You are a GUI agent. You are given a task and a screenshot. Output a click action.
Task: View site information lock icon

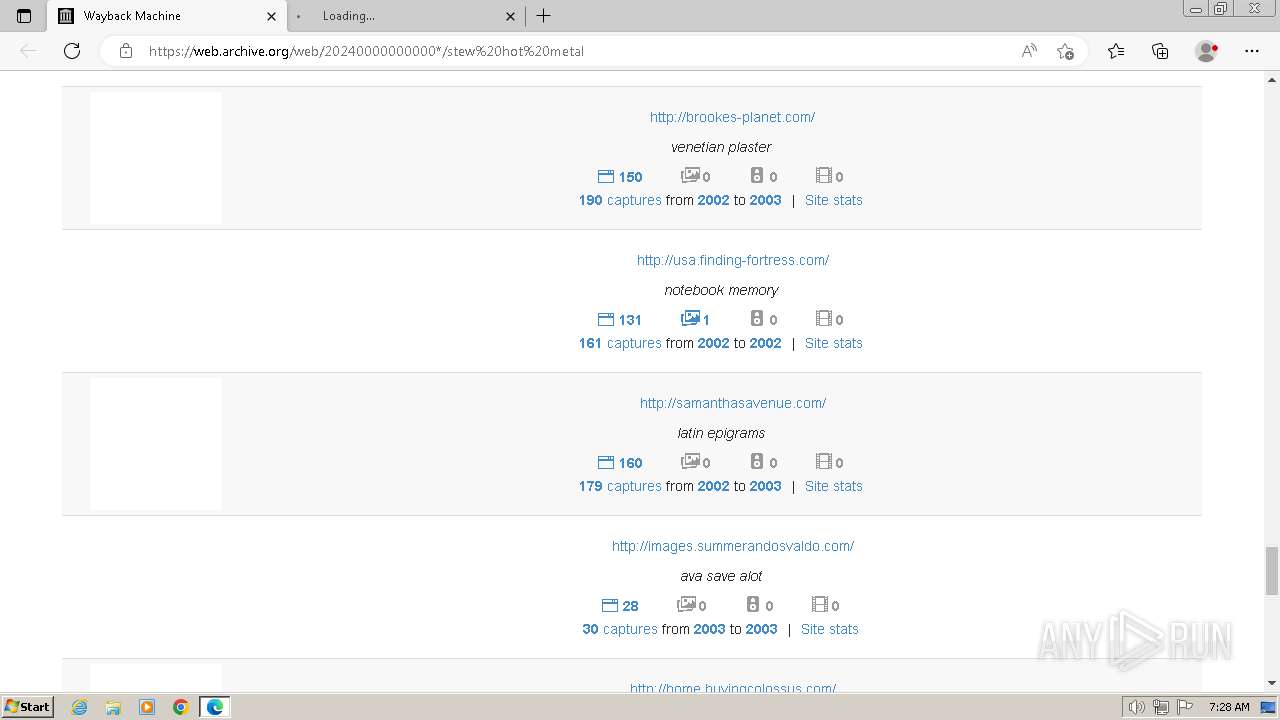click(x=126, y=51)
